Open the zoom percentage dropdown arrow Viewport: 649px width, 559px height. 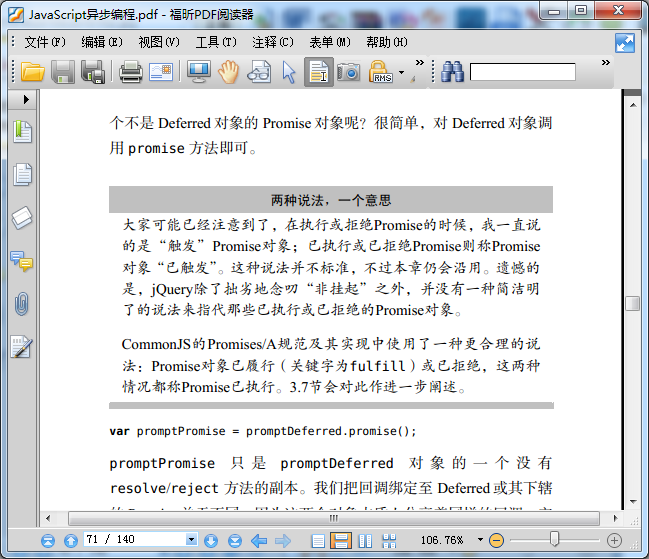480,540
